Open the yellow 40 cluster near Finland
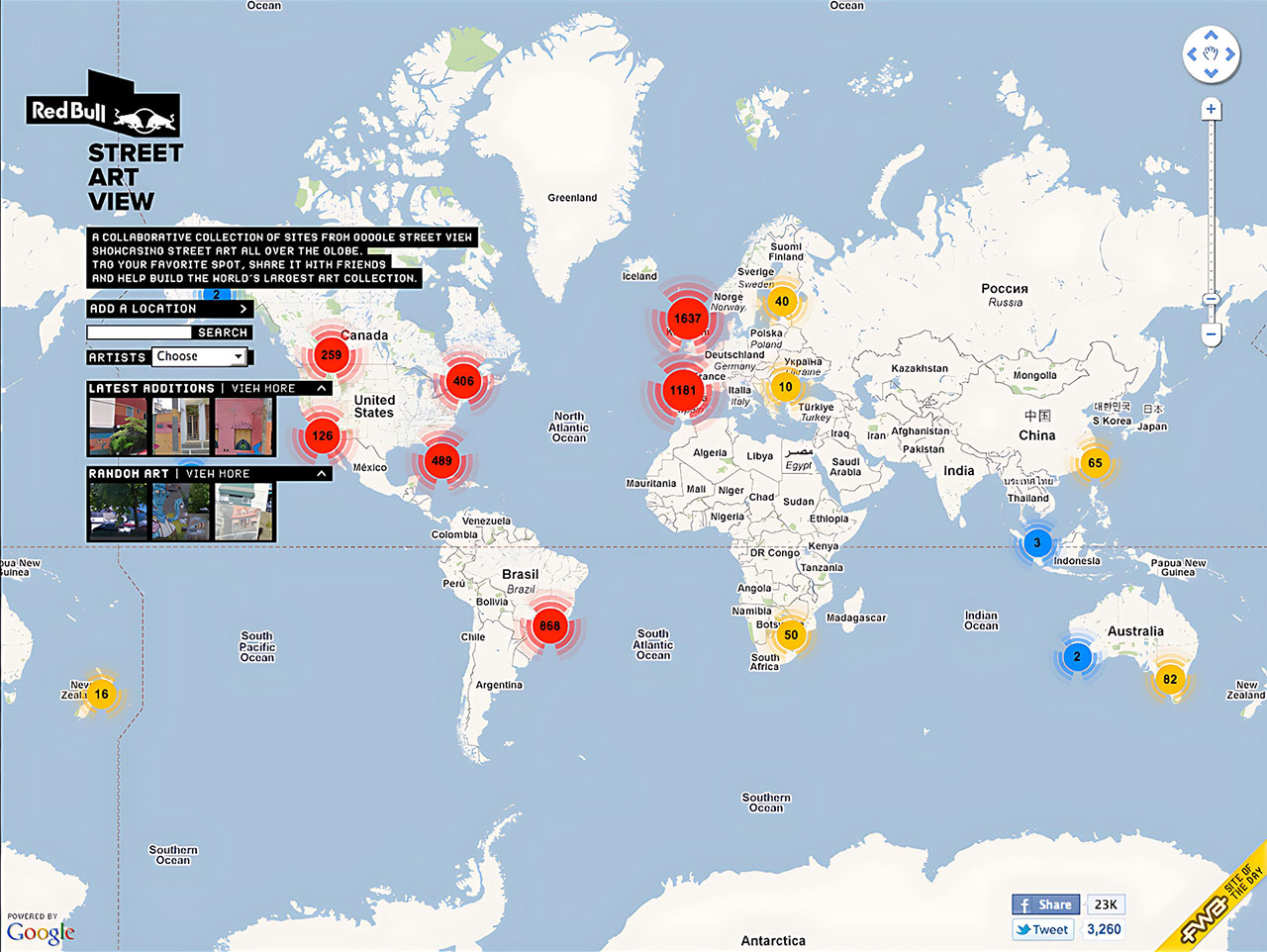 pos(782,302)
